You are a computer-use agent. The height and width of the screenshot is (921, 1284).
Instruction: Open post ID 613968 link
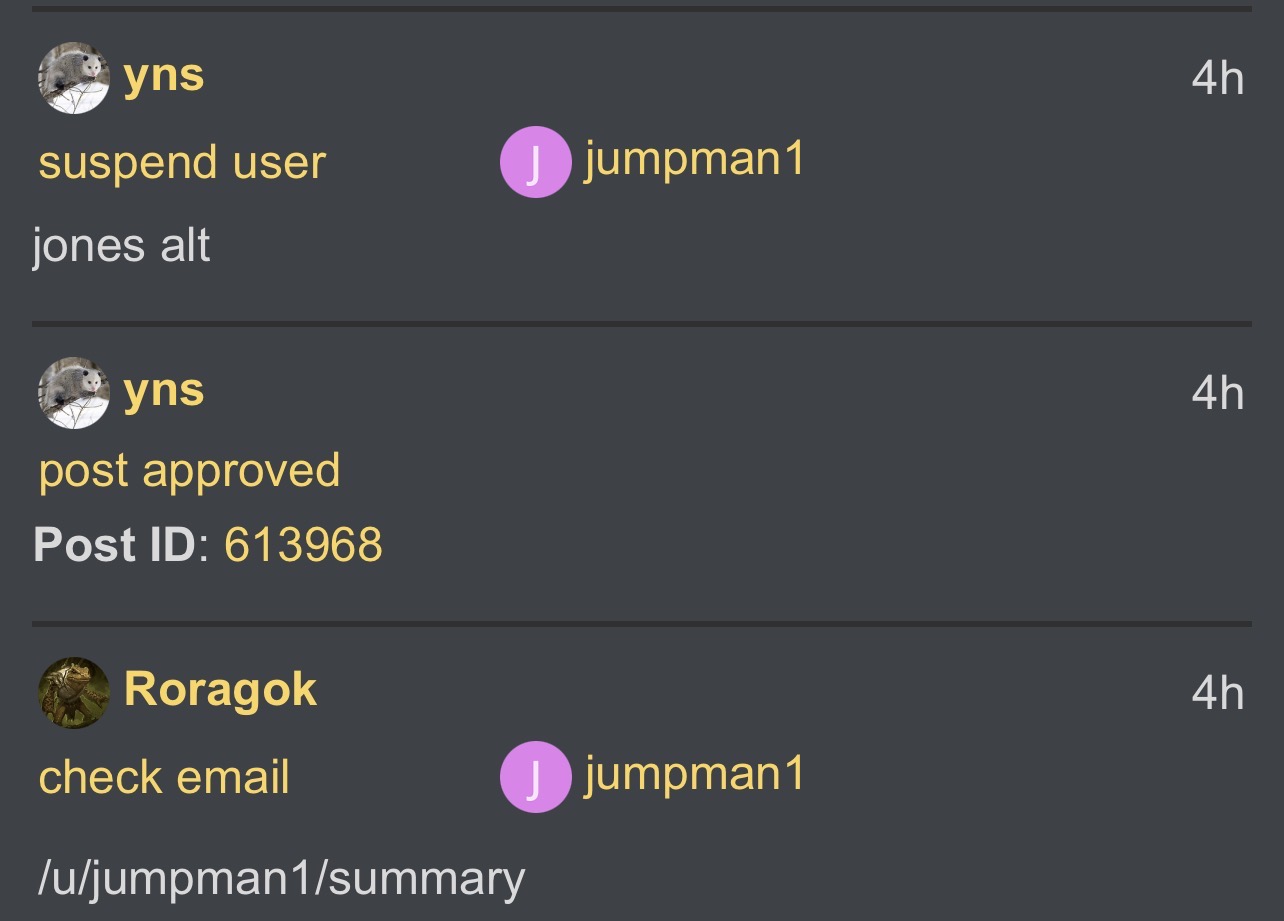[x=303, y=546]
